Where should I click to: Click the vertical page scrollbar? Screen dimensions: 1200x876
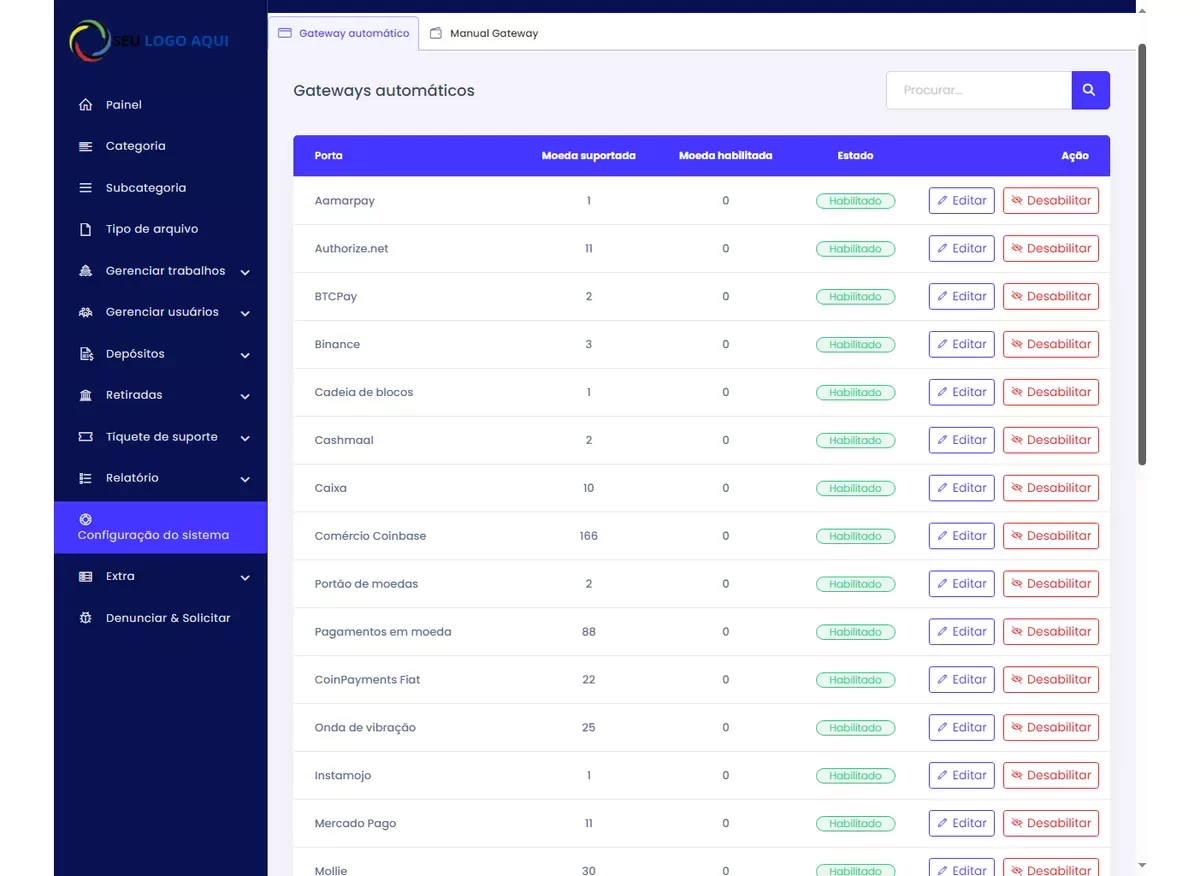tap(1142, 250)
